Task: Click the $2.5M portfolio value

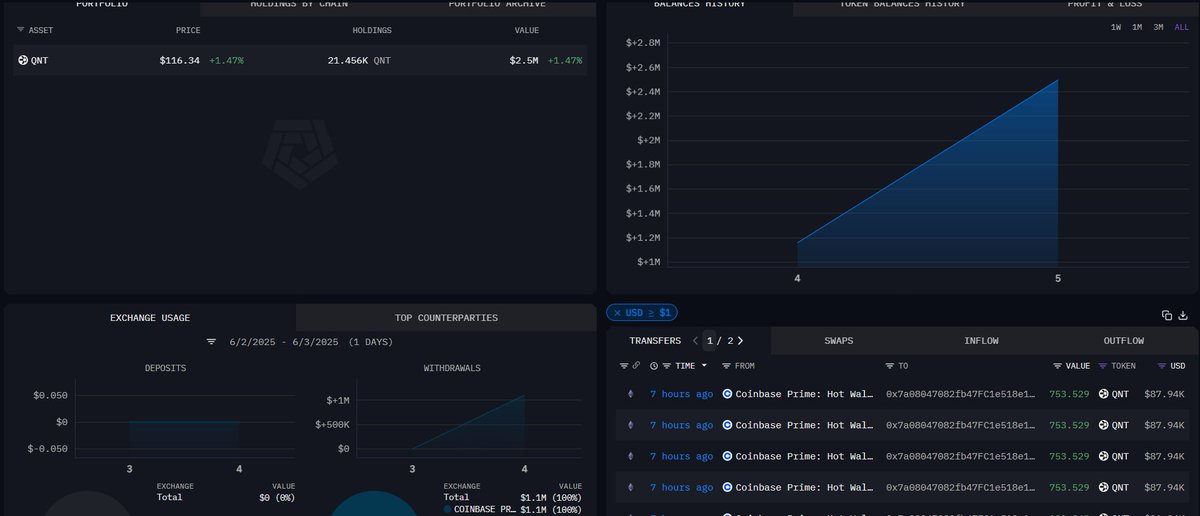Action: click(524, 61)
